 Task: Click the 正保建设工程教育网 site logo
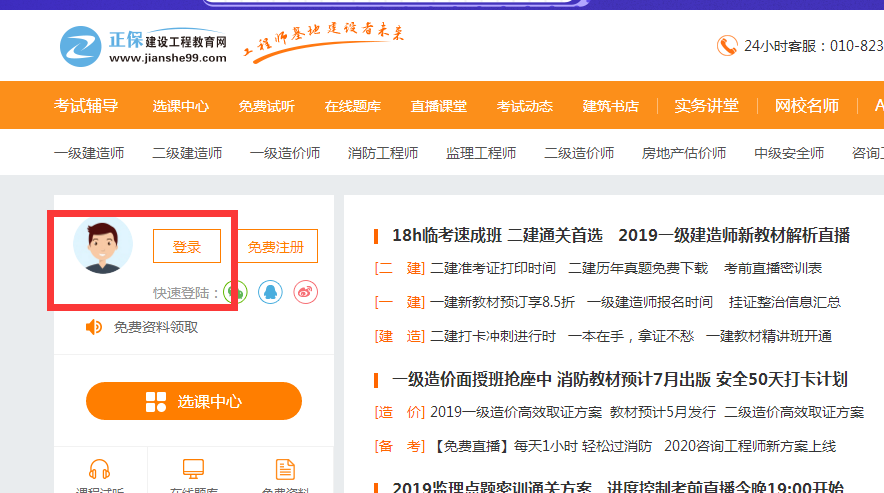click(143, 46)
